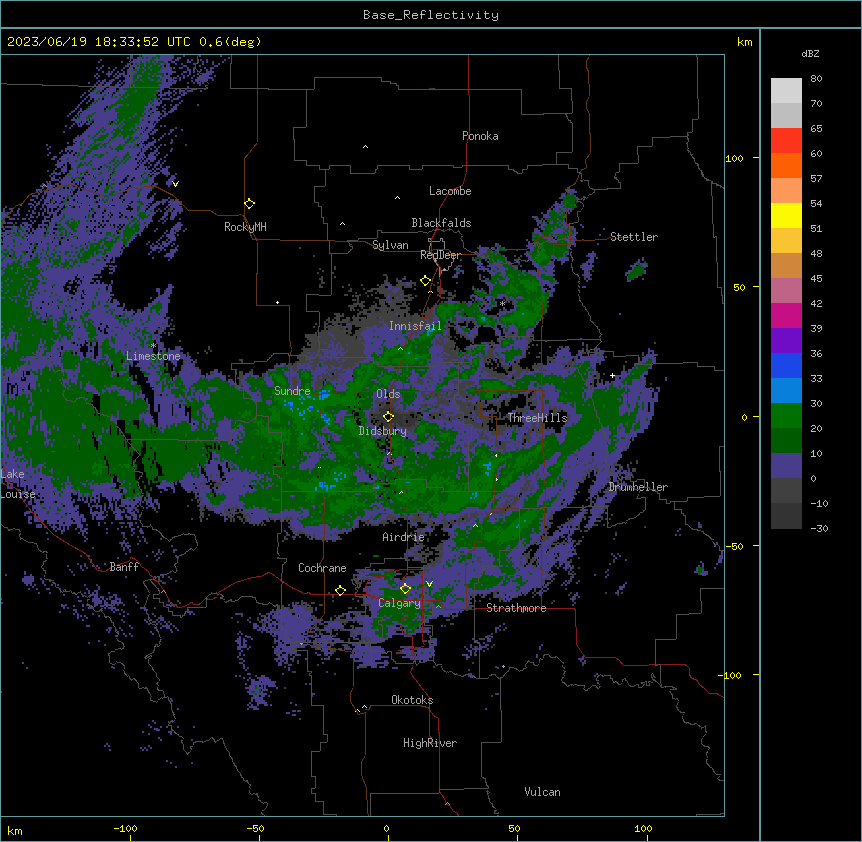Click the Ponoka city label
This screenshot has height=842, width=862.
480,136
